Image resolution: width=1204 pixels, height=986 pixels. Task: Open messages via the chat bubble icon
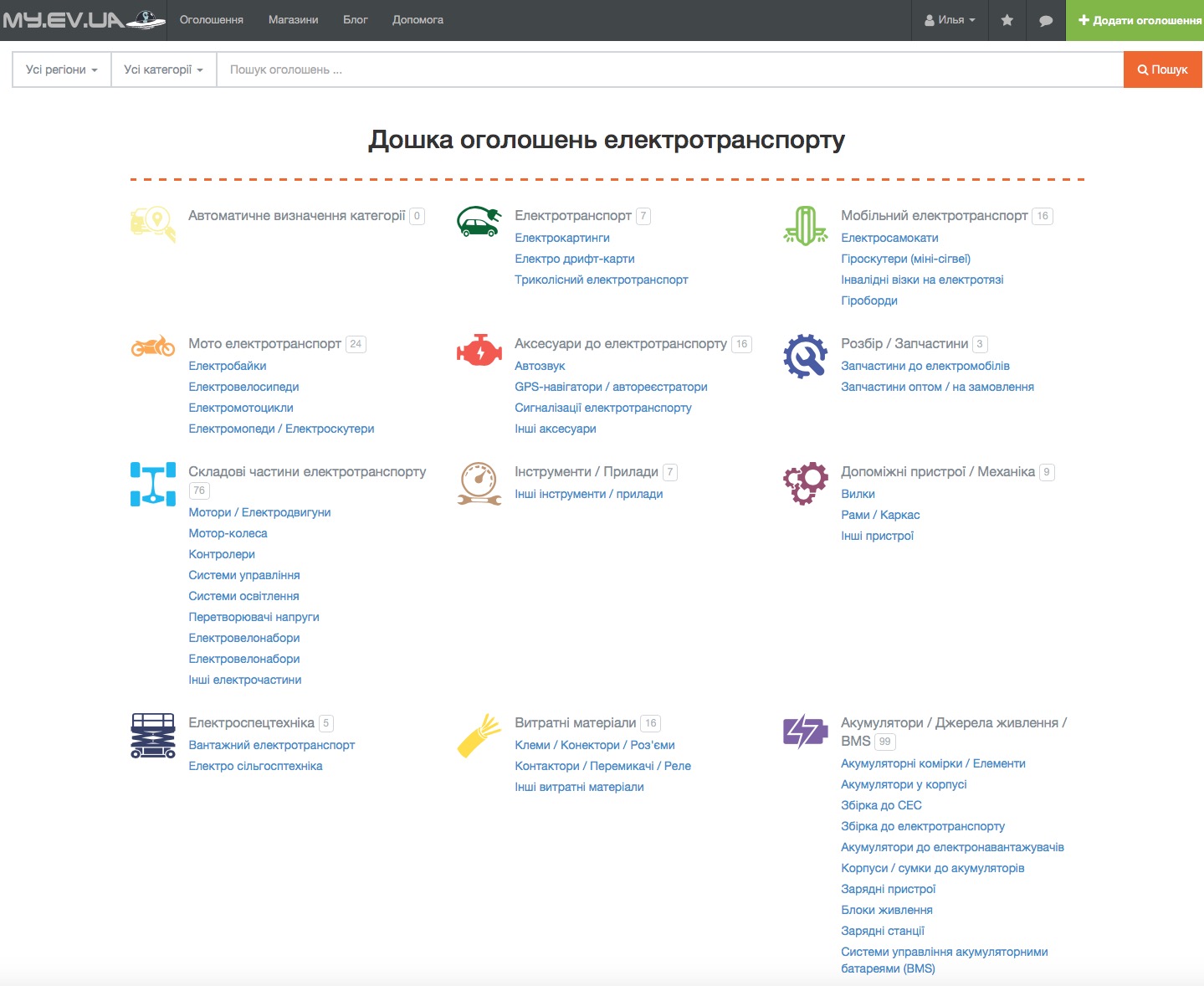(1045, 20)
